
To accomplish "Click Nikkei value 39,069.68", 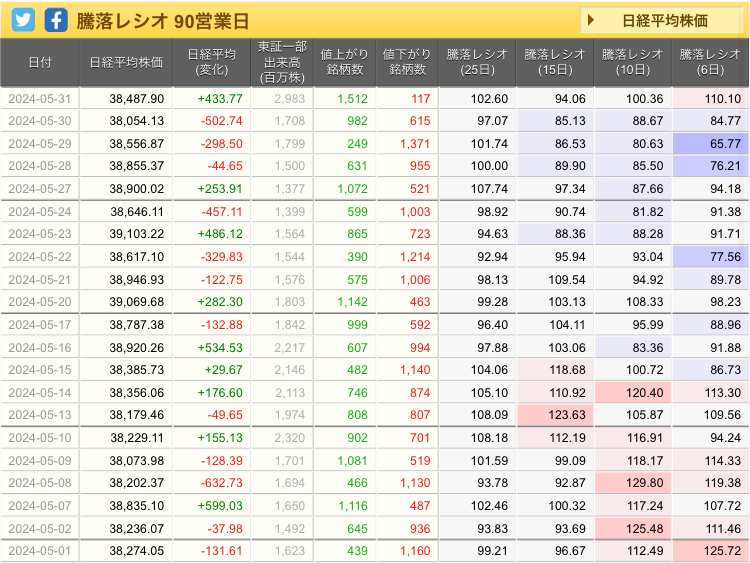I will pyautogui.click(x=137, y=302).
